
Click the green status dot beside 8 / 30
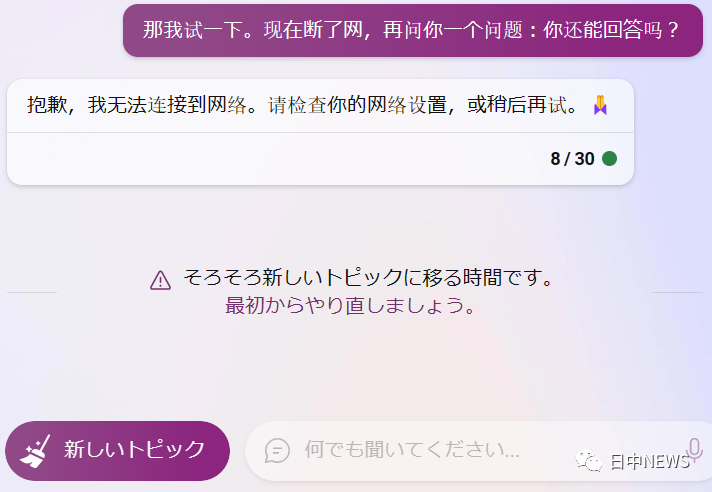tap(609, 158)
